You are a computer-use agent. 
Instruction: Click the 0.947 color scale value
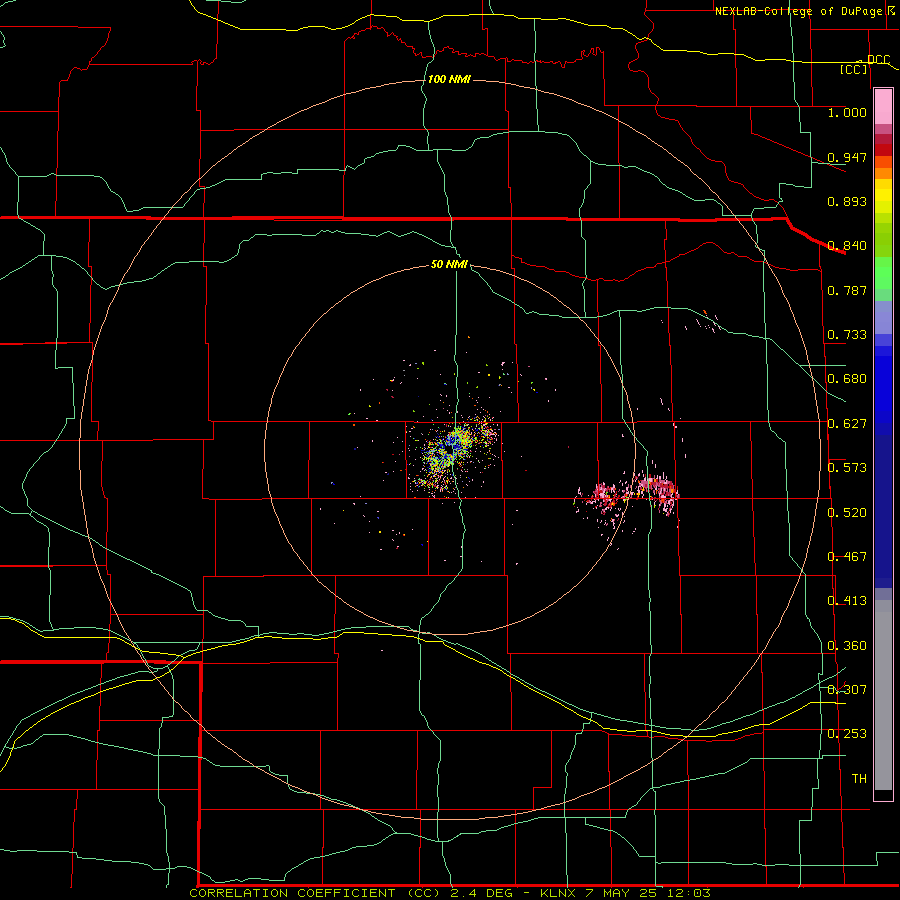pos(847,157)
